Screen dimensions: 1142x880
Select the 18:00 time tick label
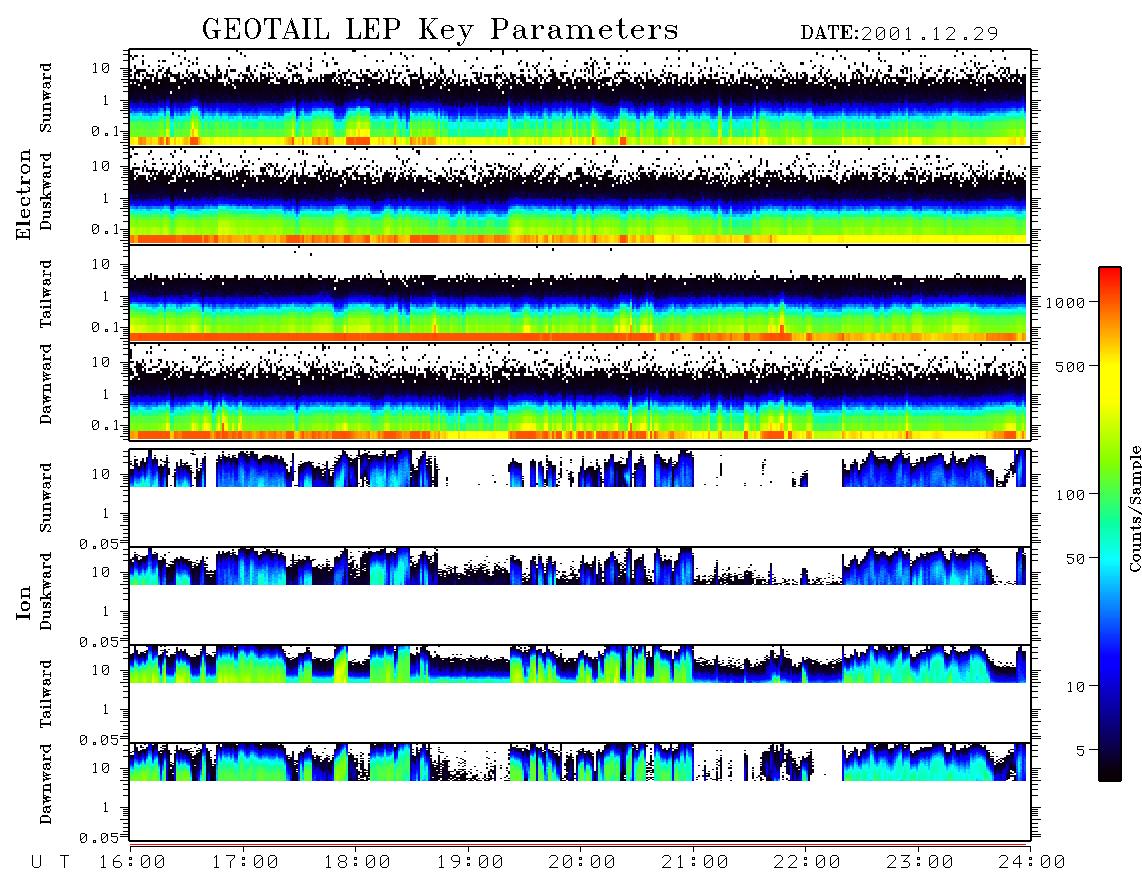(x=357, y=862)
